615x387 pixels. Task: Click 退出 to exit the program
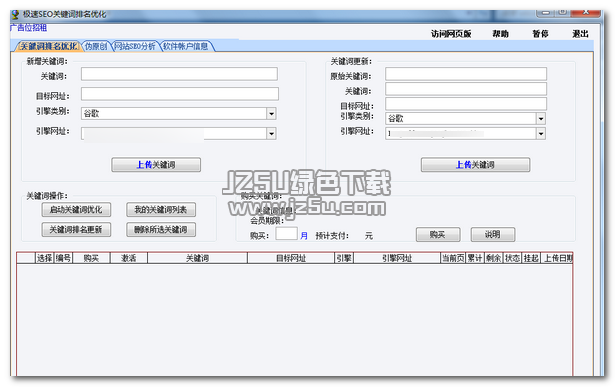pos(580,34)
